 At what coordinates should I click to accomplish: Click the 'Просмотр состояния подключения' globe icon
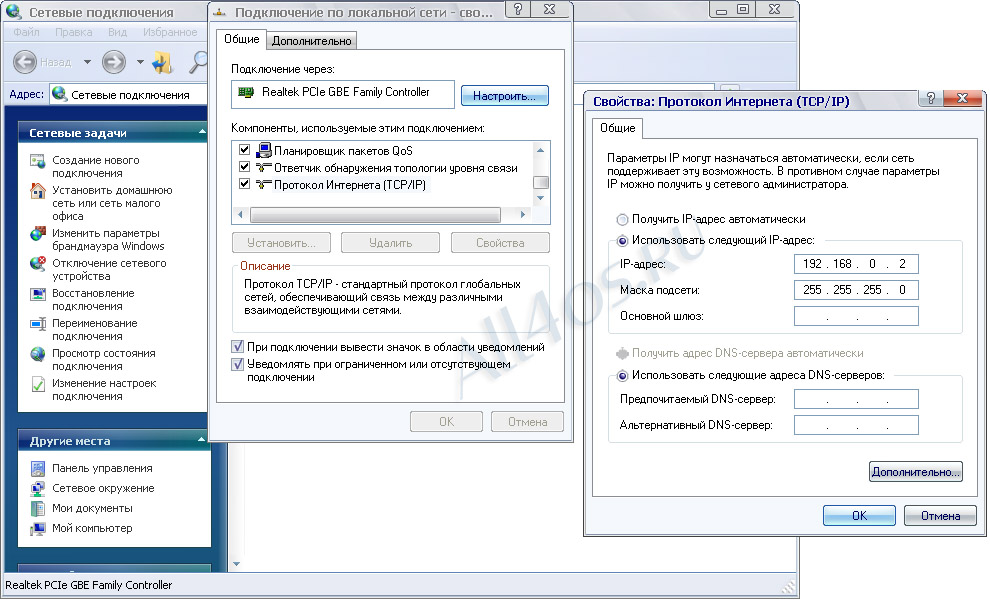point(38,354)
